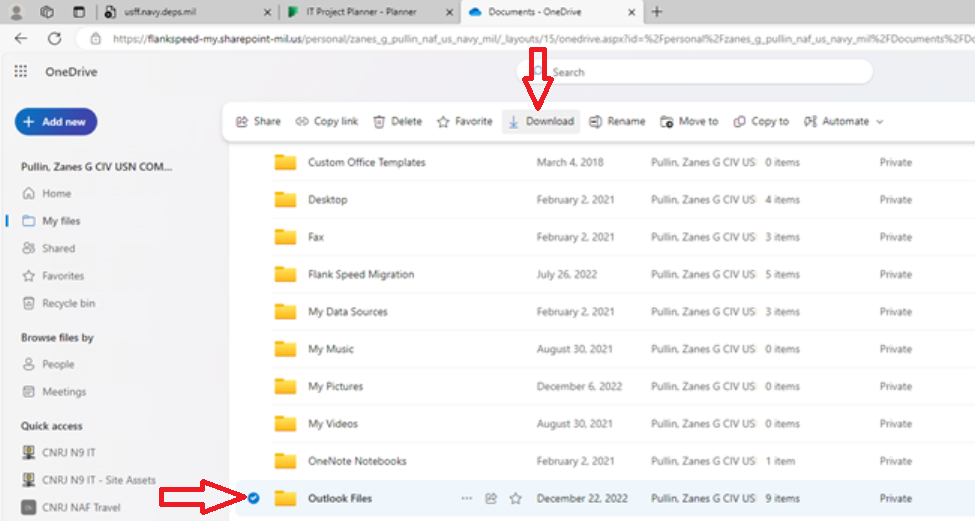Viewport: 975px width, 521px height.
Task: Click the Add new button
Action: click(56, 122)
